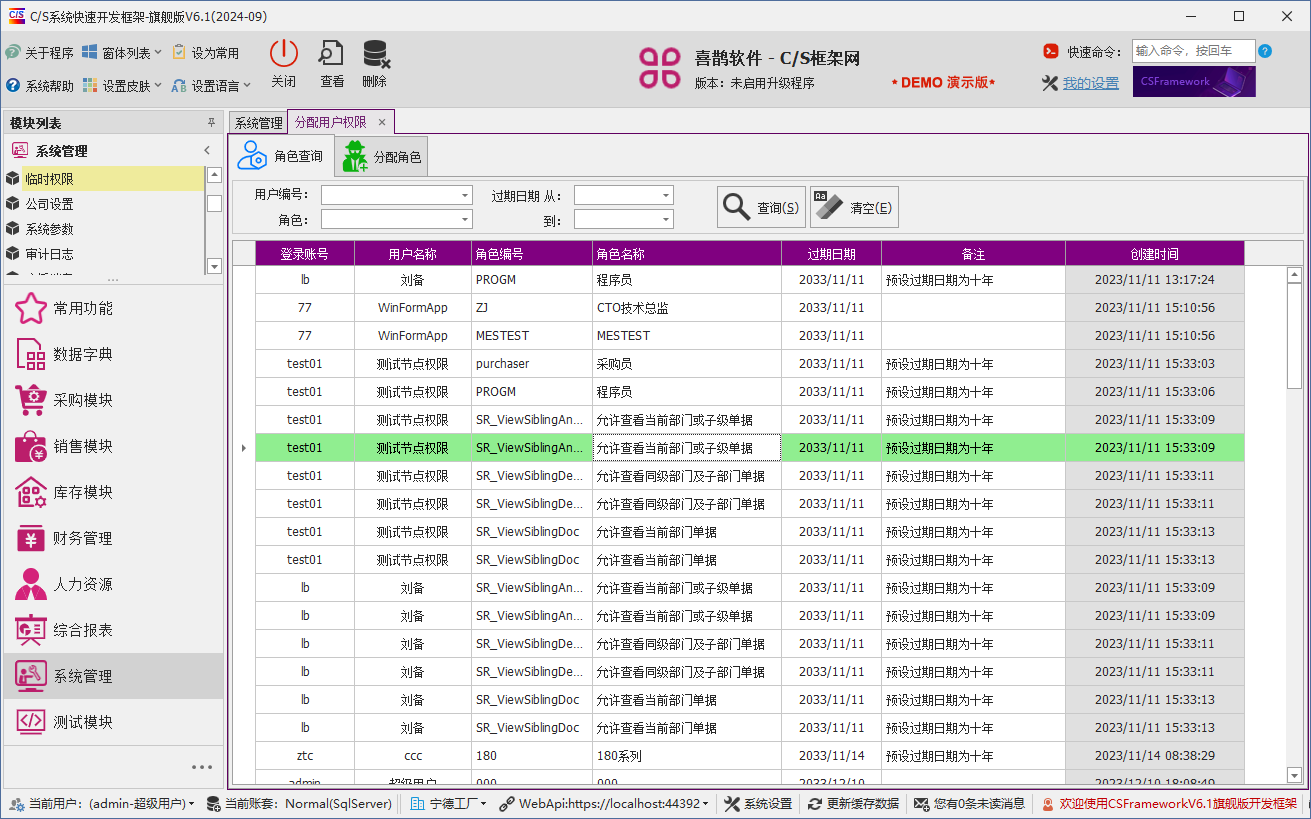Select 系统参数 in the module tree
Screen dimensions: 1311x819
(104, 229)
